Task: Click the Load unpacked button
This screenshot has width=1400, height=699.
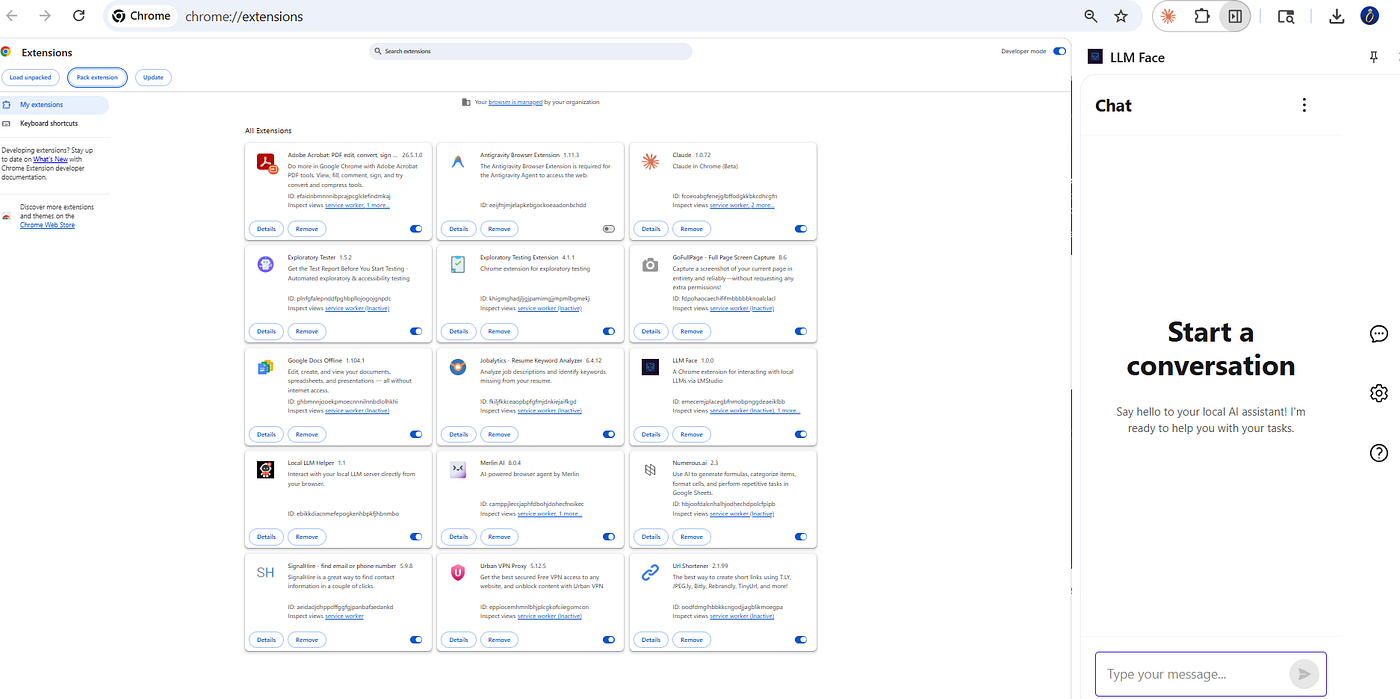Action: click(30, 77)
